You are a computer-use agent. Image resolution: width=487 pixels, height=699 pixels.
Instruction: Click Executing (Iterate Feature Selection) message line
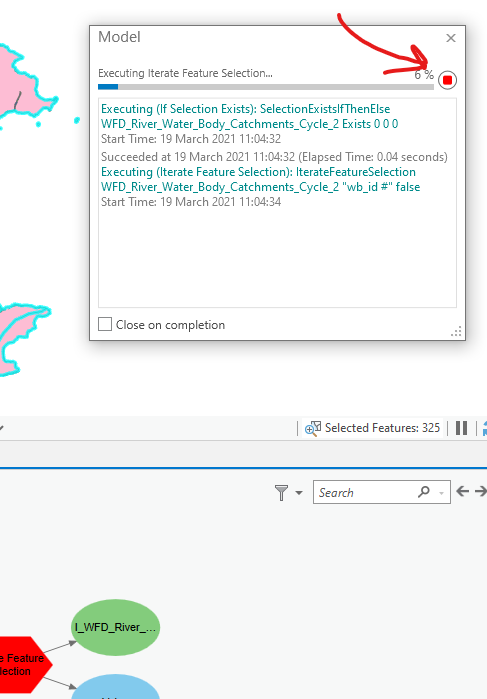point(258,172)
